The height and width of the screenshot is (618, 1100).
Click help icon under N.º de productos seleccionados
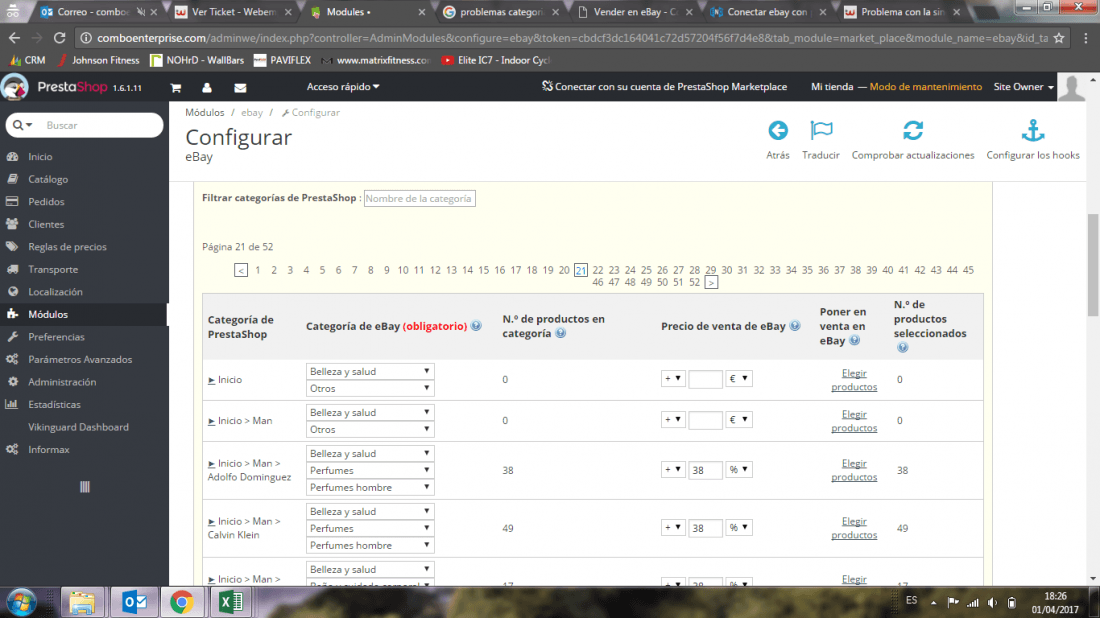tap(903, 347)
